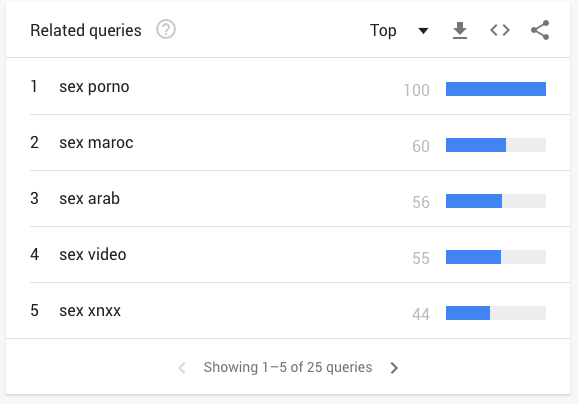The width and height of the screenshot is (578, 404).
Task: Click the 'Showing 1–5 of 25 queries' text
Action: click(x=288, y=367)
